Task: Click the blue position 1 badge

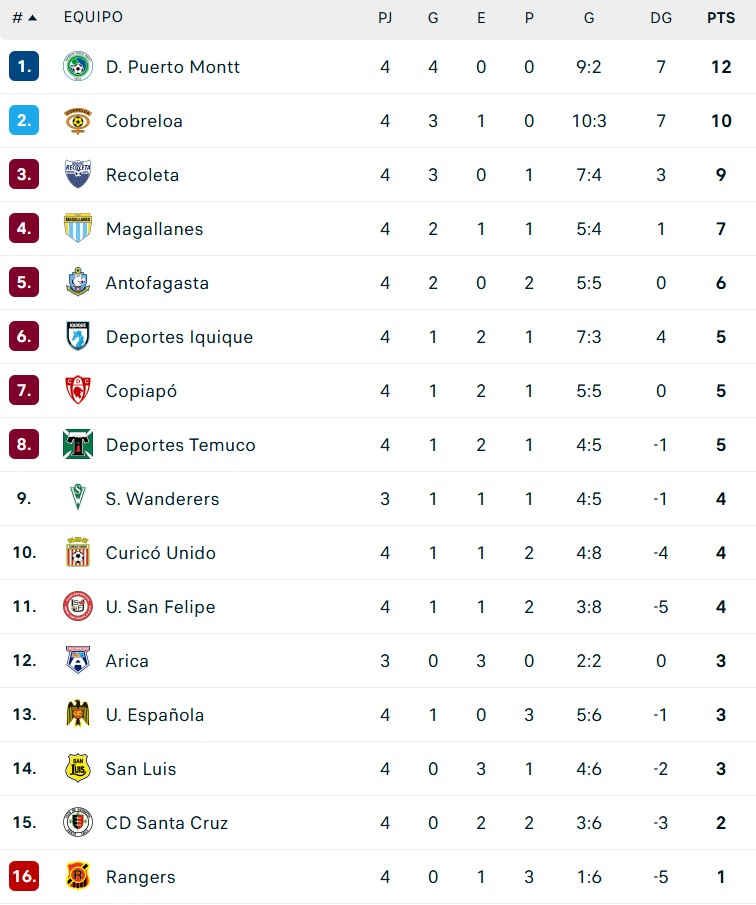Action: coord(24,67)
